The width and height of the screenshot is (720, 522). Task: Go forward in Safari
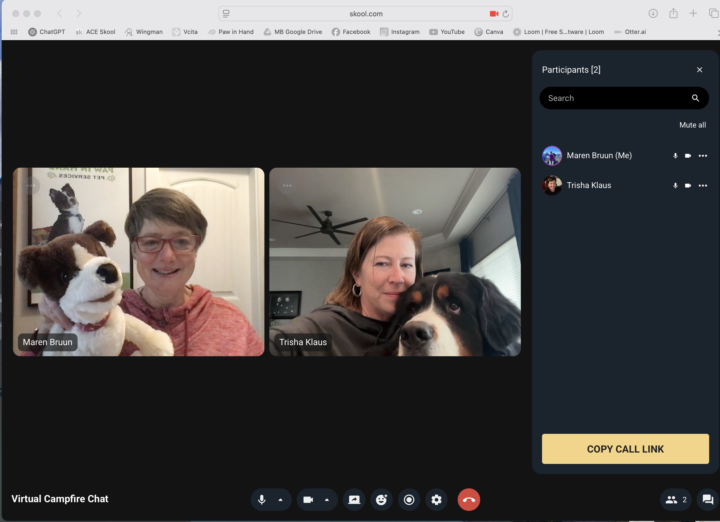[79, 13]
